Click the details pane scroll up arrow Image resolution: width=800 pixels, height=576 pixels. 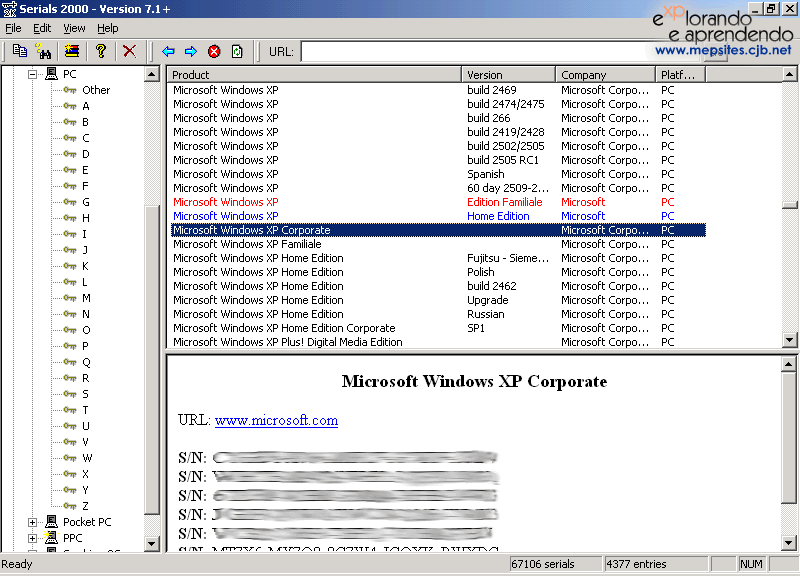tap(788, 364)
